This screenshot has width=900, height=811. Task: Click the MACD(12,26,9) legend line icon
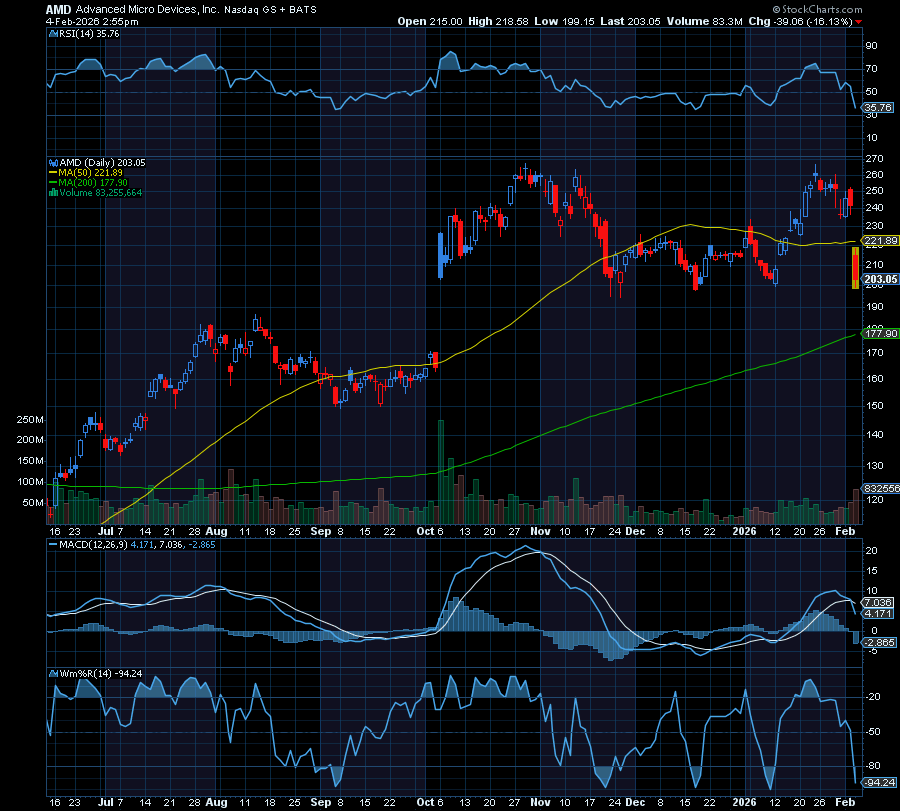pos(53,544)
